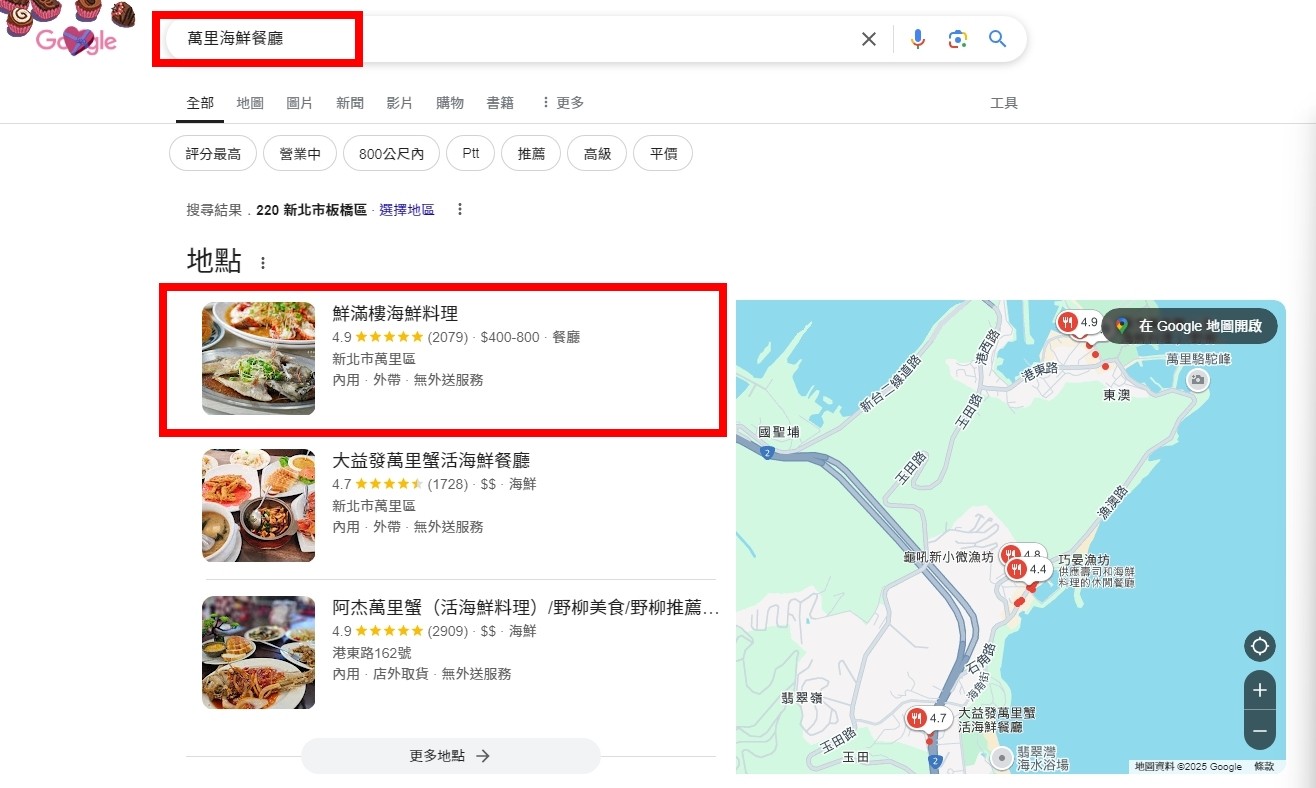
Task: Click the 萬里駱駝峰 camera marker icon
Action: (x=1197, y=380)
